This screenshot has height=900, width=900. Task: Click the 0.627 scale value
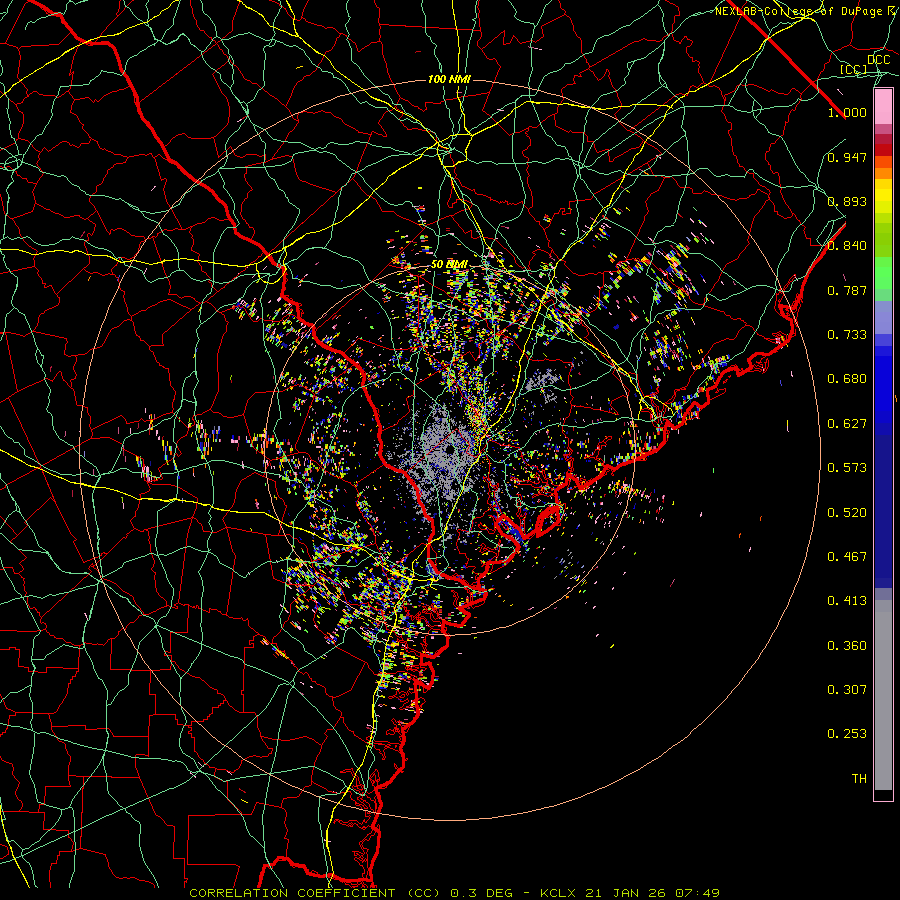pos(847,424)
